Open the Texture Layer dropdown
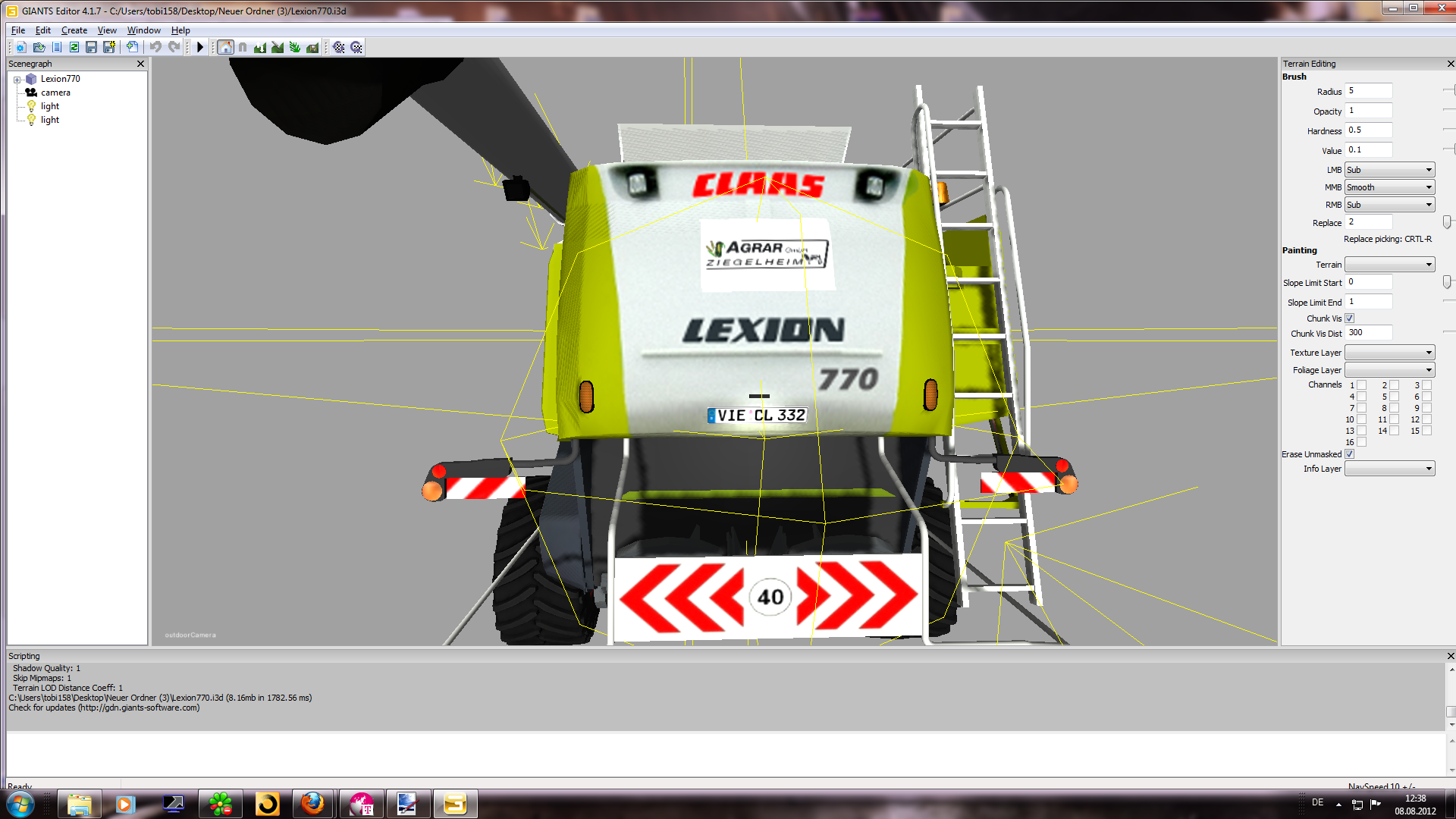Screen dimensions: 1456x819 (x=1389, y=353)
